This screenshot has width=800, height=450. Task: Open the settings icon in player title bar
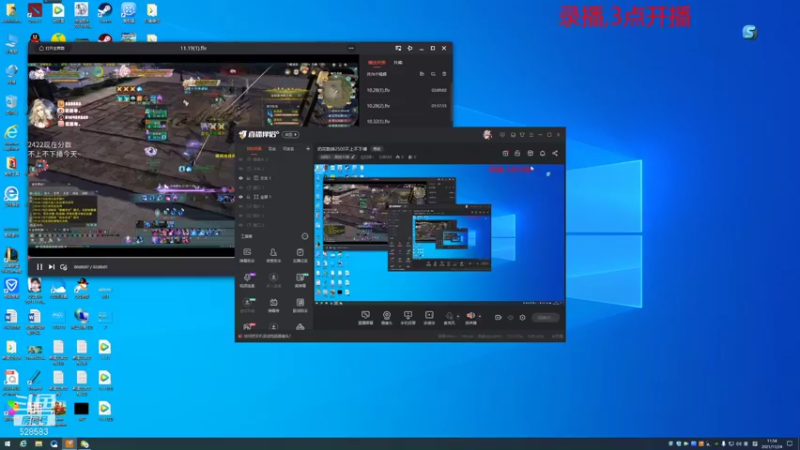(410, 48)
